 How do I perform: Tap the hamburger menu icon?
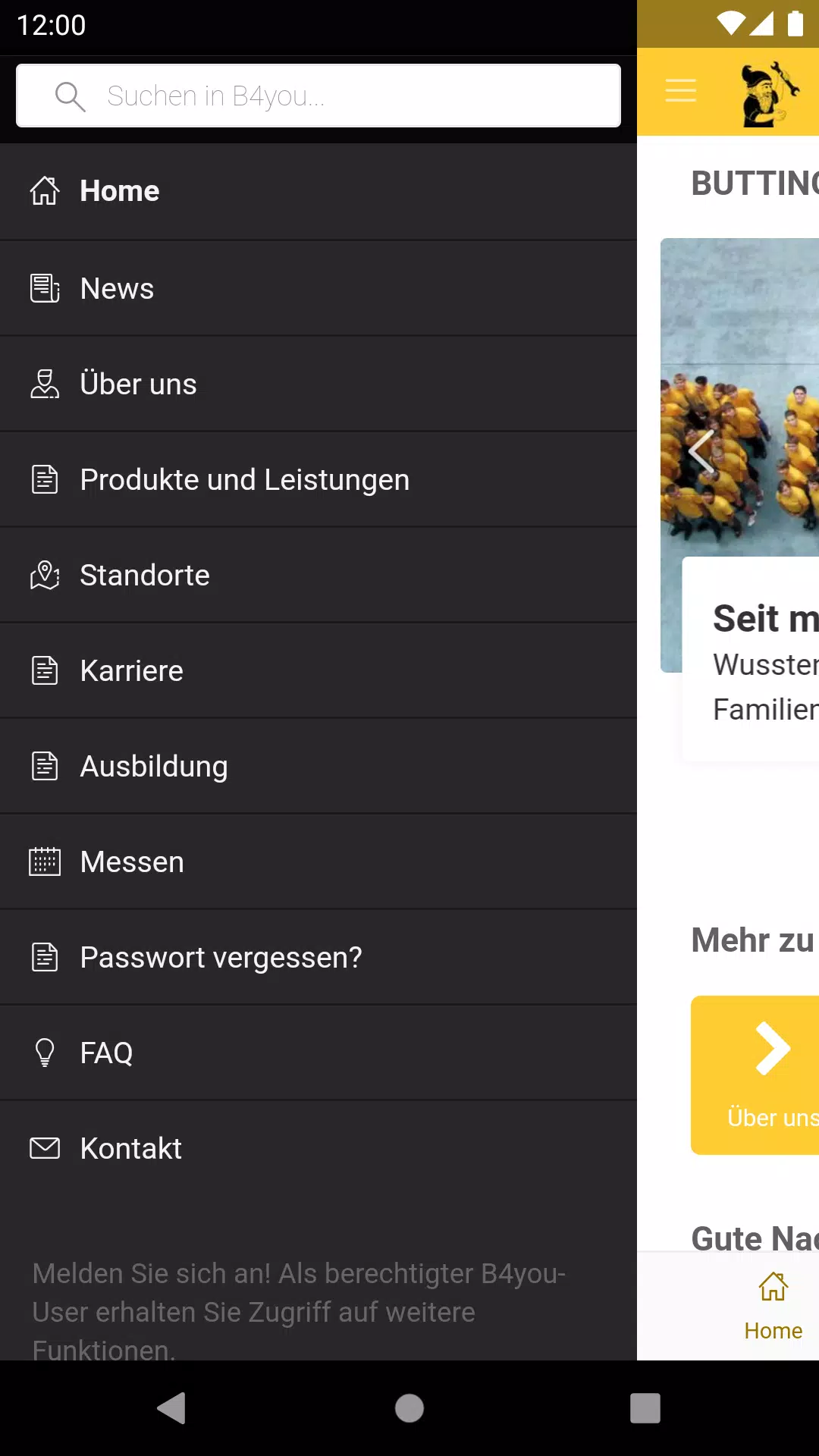(x=680, y=90)
